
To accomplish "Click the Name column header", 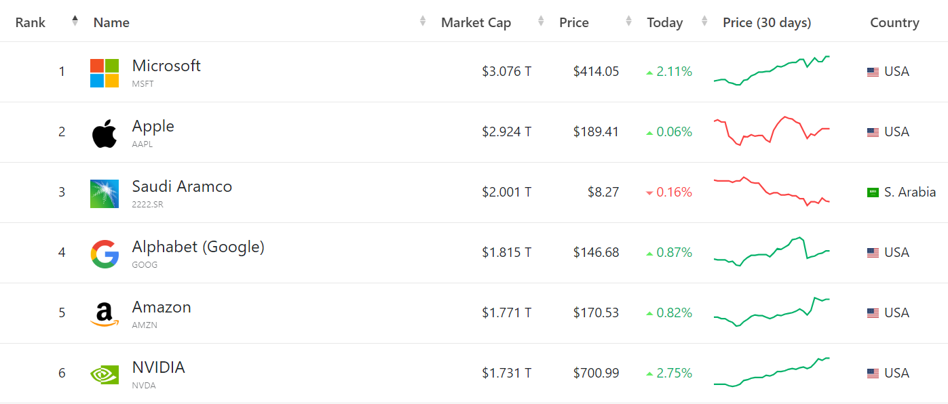I will (111, 22).
